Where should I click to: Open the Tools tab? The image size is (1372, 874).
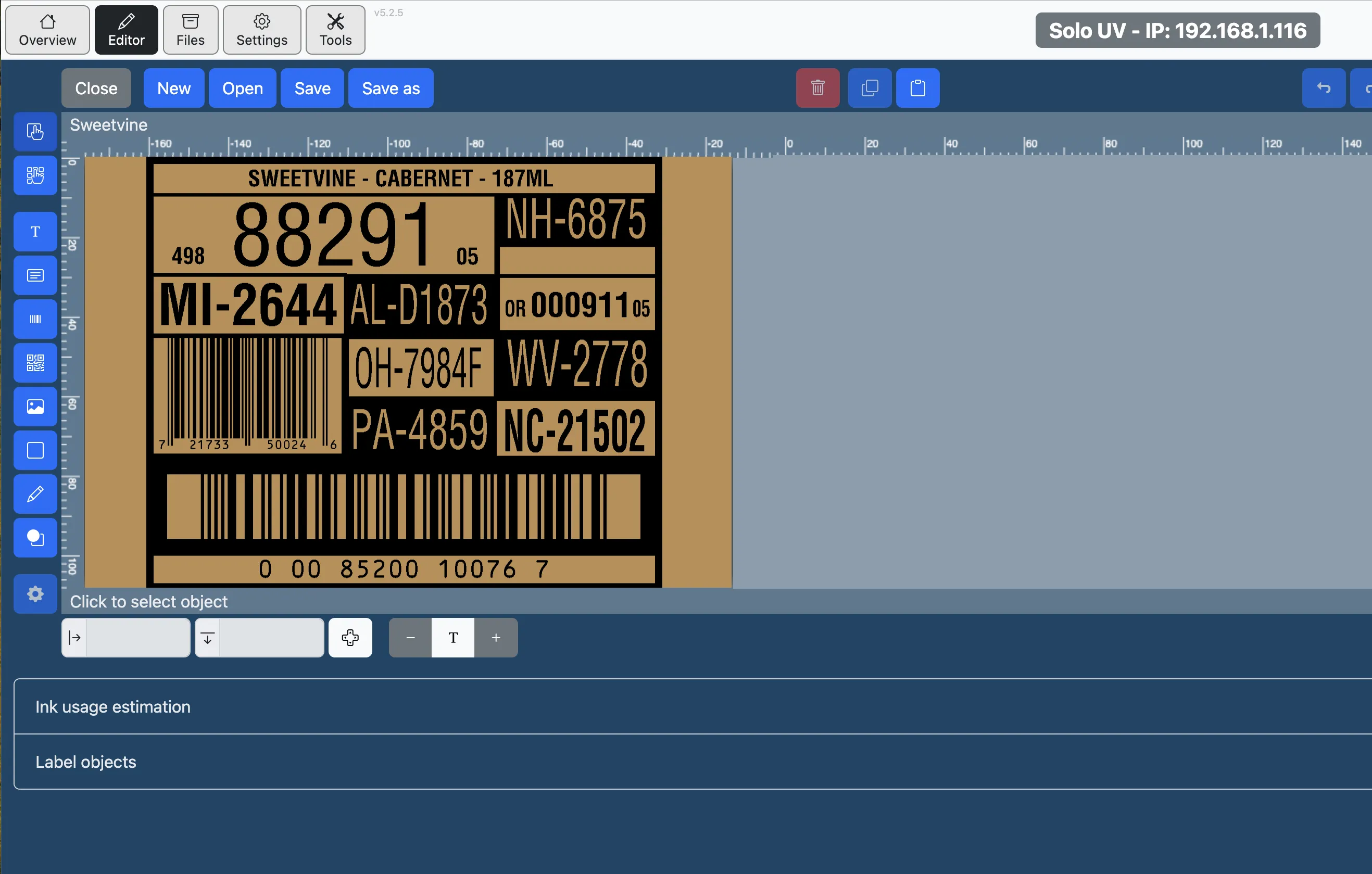click(336, 30)
